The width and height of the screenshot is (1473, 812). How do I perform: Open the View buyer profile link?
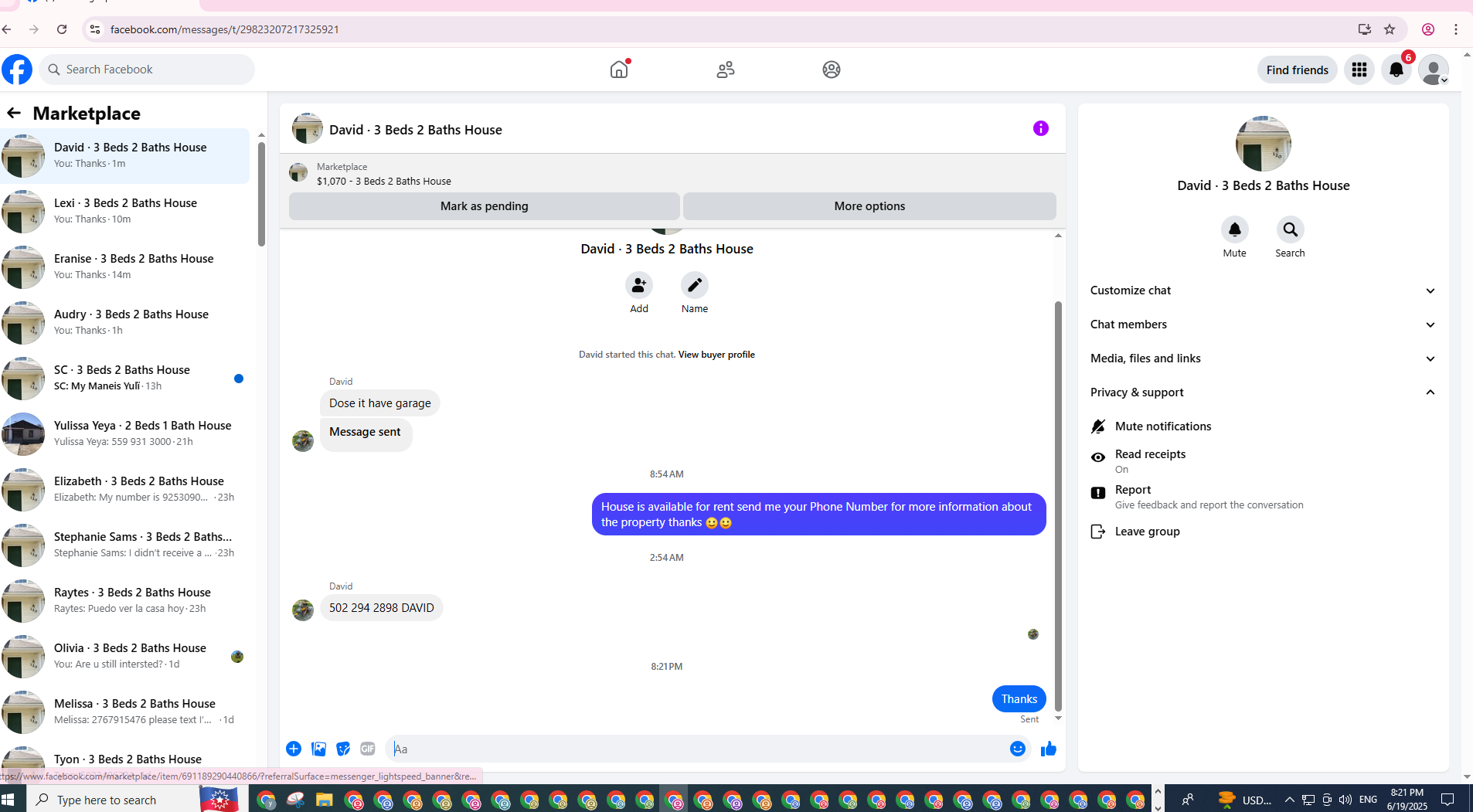[x=716, y=355]
